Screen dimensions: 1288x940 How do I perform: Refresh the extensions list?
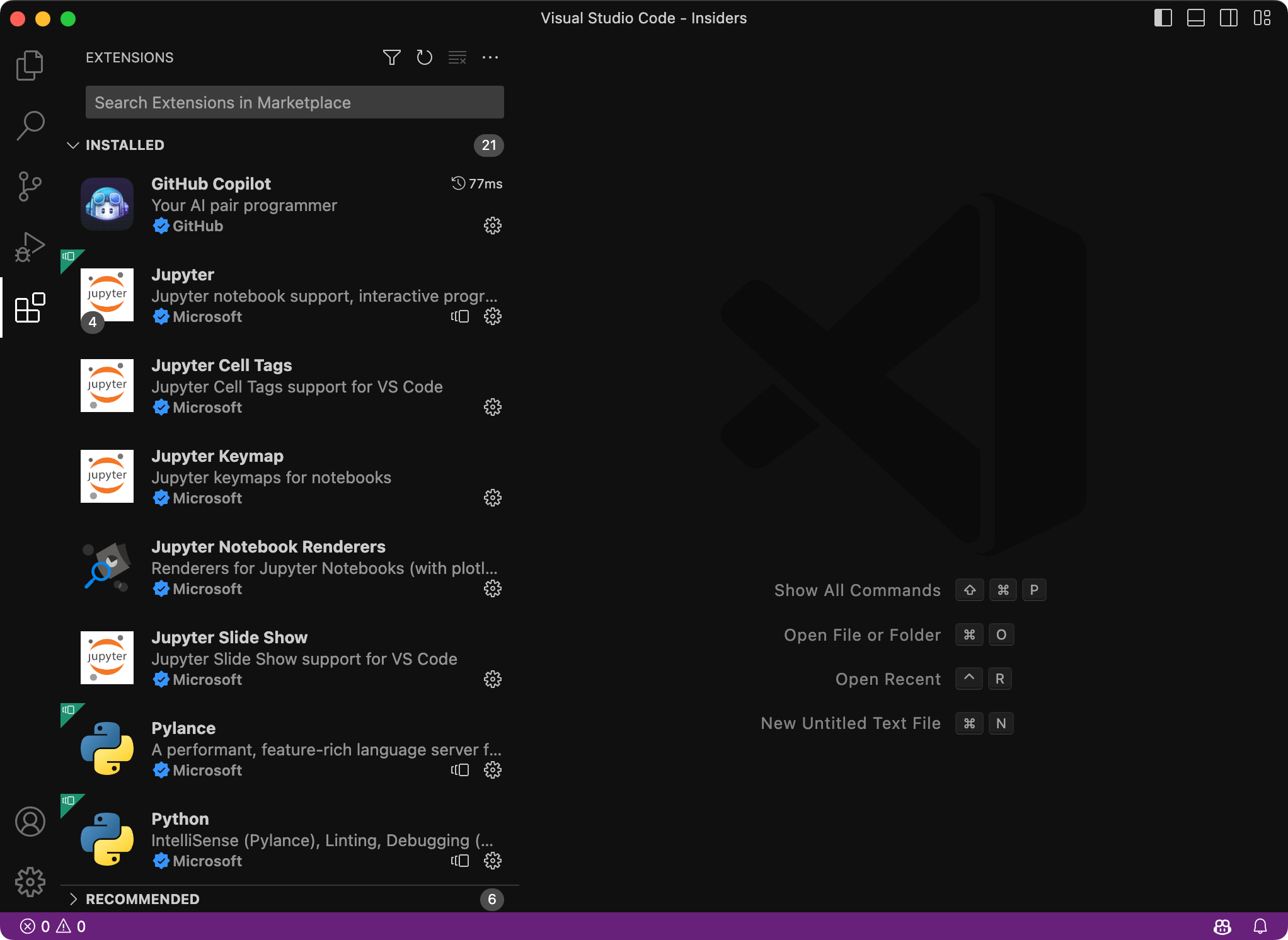point(424,57)
